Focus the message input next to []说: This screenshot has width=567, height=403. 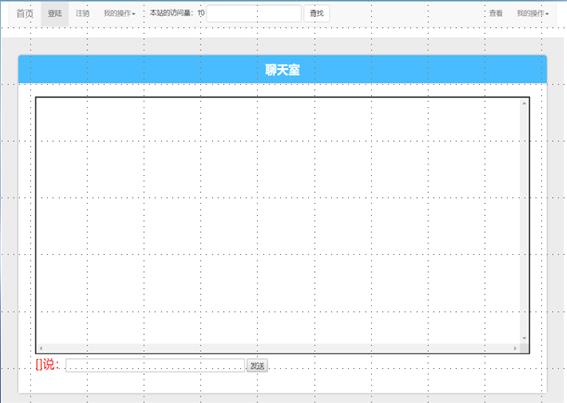(155, 365)
